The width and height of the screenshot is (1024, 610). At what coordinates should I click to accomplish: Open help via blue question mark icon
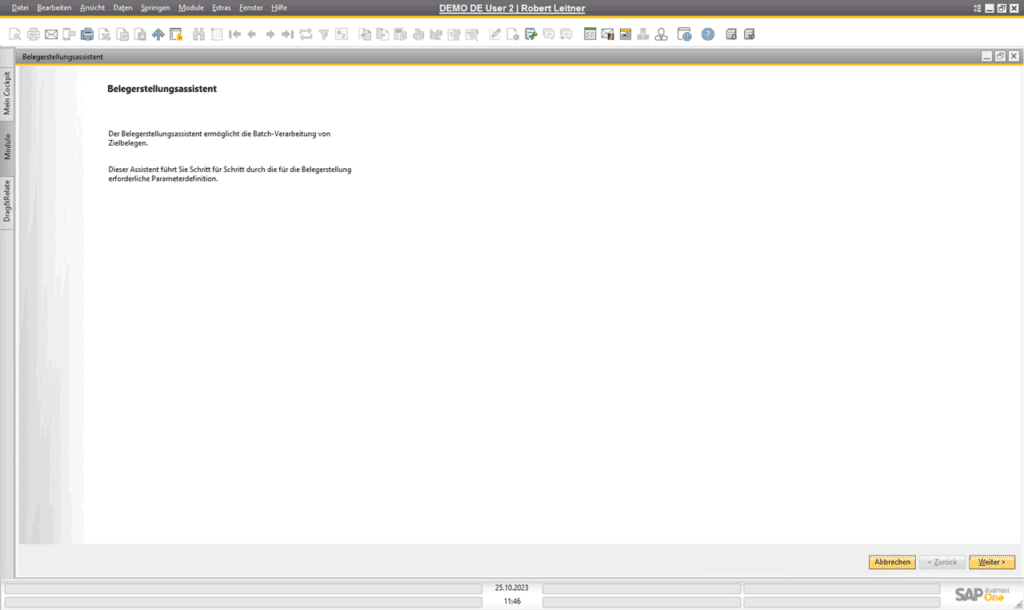[x=708, y=35]
